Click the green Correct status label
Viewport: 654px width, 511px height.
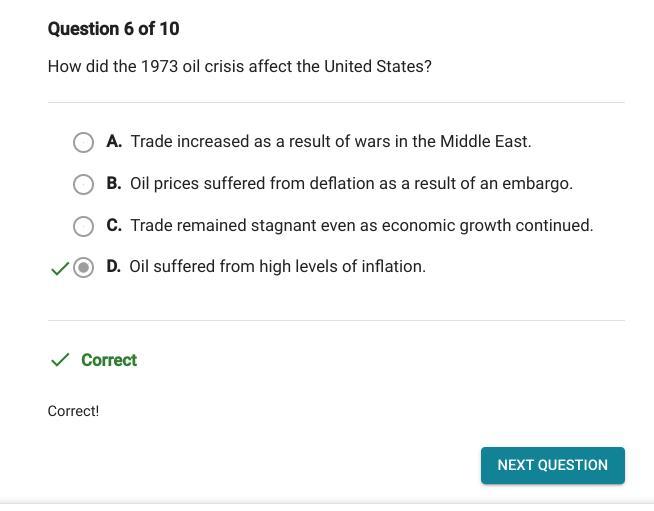(x=109, y=360)
